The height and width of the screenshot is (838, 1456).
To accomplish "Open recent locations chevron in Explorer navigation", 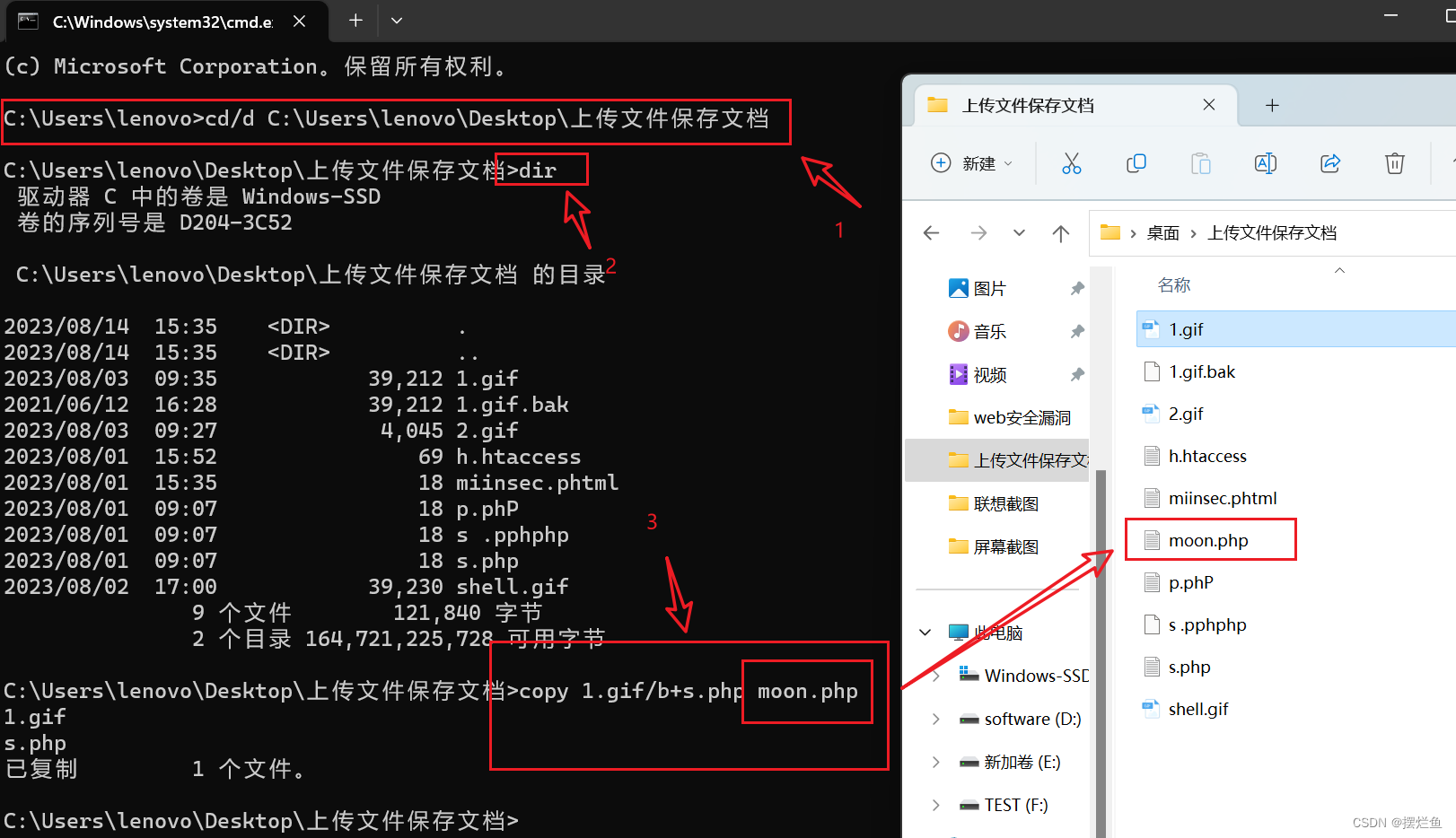I will coord(1019,233).
